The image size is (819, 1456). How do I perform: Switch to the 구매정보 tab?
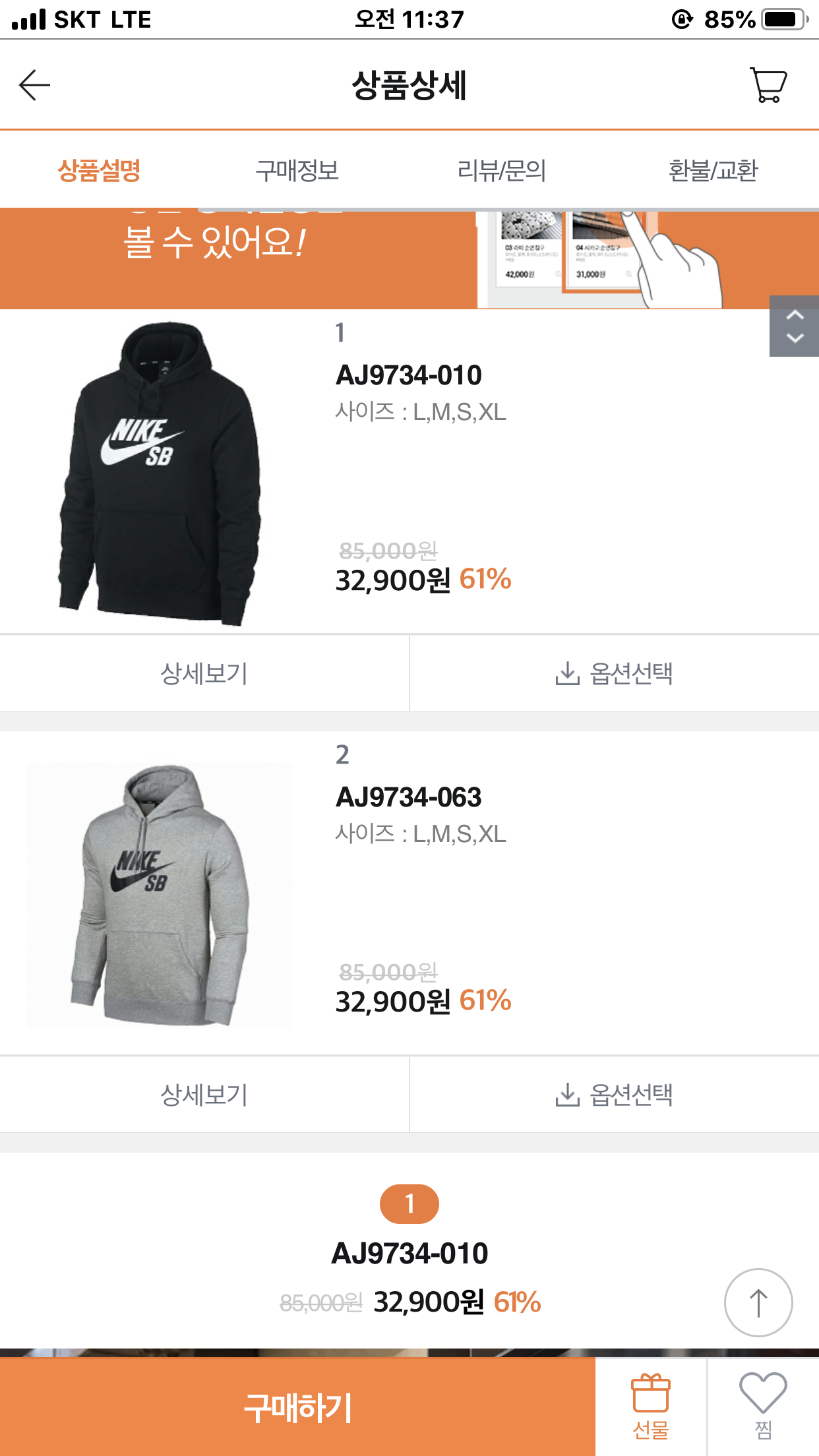pyautogui.click(x=297, y=171)
